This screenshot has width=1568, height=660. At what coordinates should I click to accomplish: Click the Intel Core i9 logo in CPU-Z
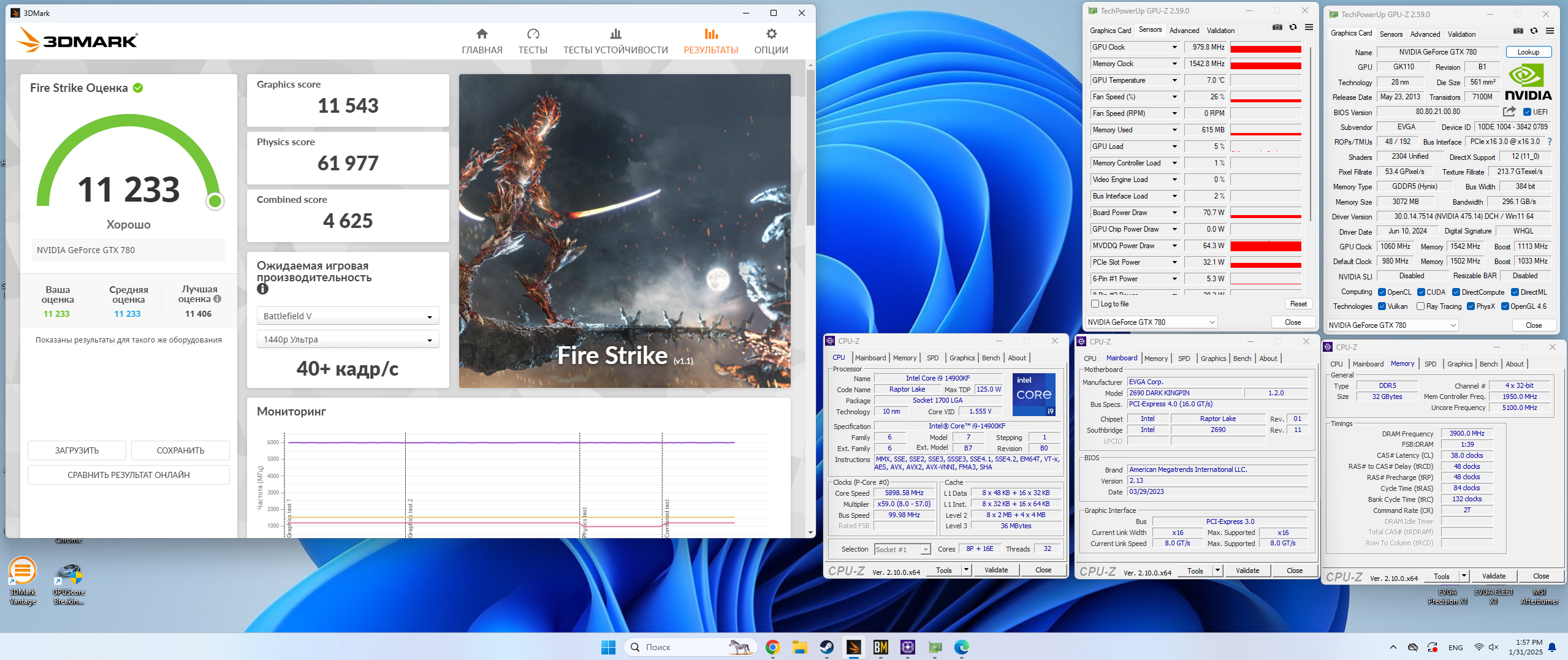[1033, 394]
